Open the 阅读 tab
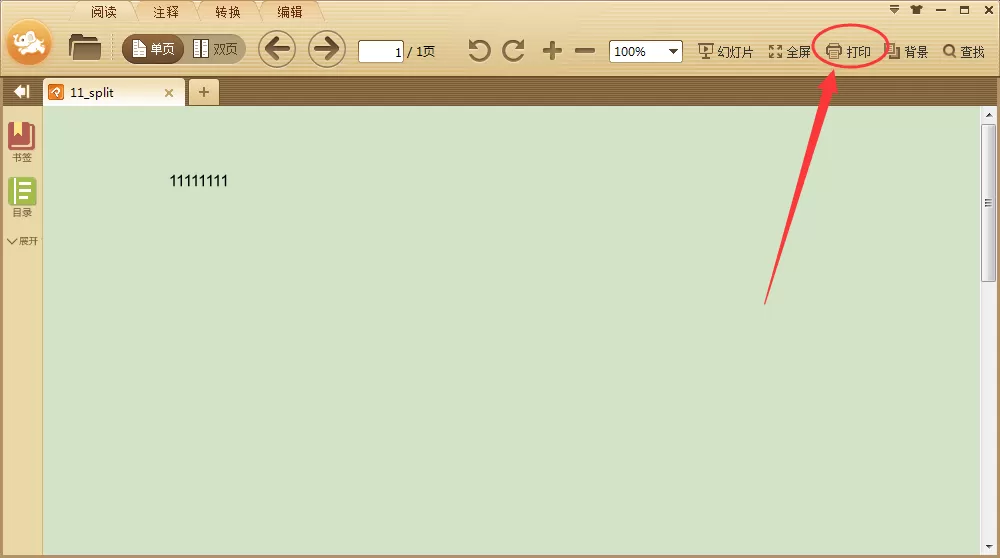 pyautogui.click(x=103, y=12)
